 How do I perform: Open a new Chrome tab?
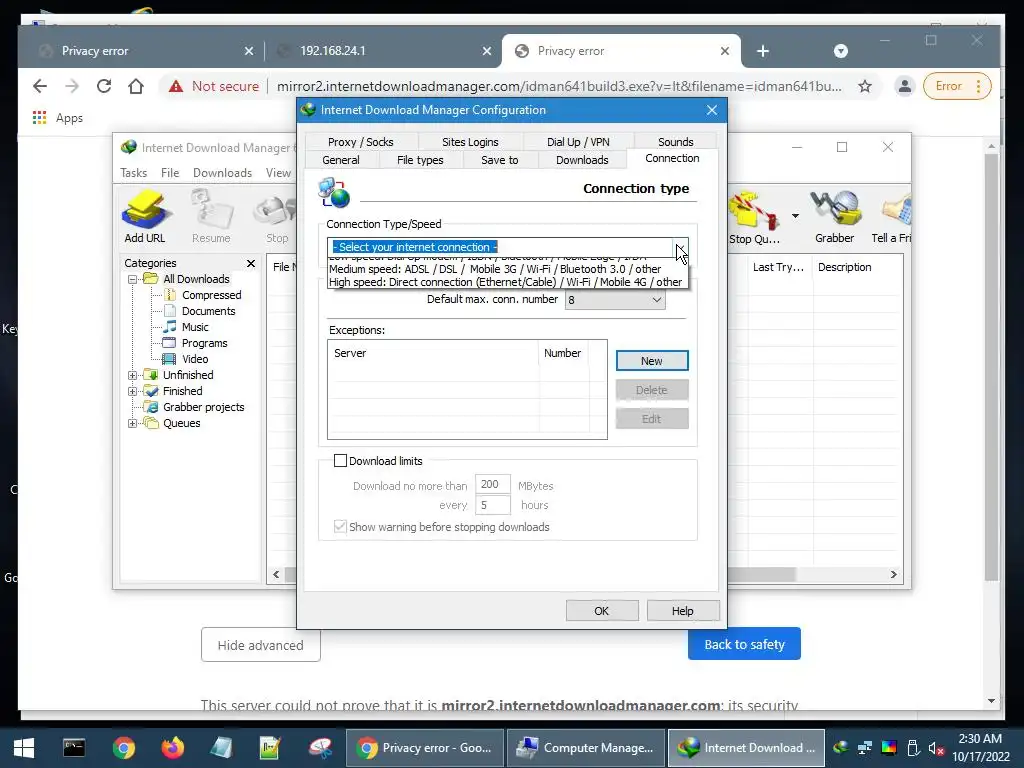click(x=763, y=51)
